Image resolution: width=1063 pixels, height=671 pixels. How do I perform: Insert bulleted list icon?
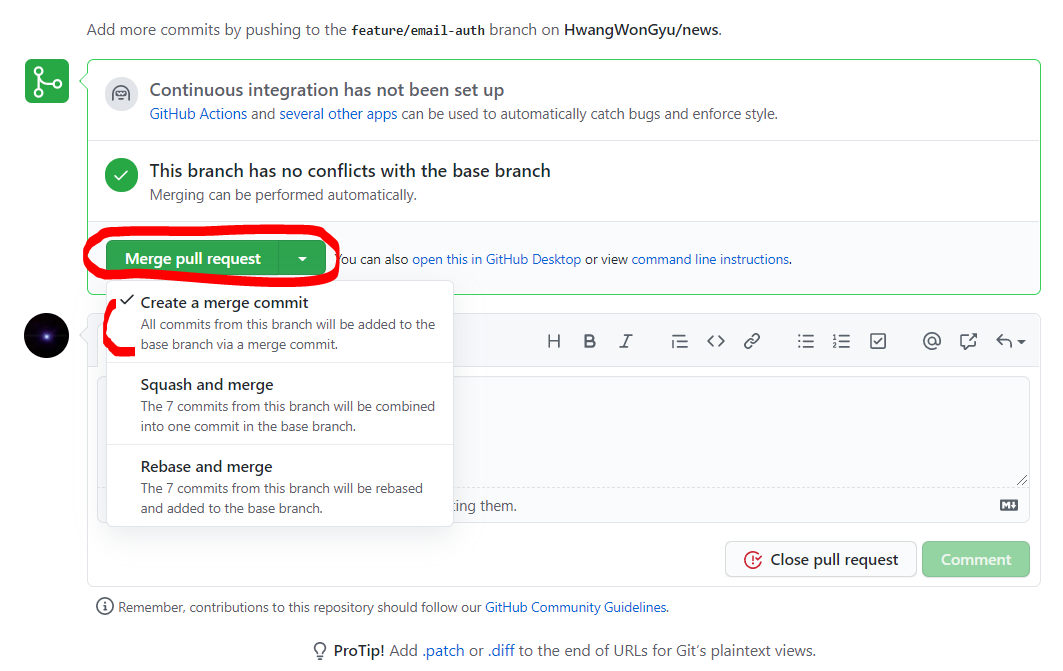805,341
